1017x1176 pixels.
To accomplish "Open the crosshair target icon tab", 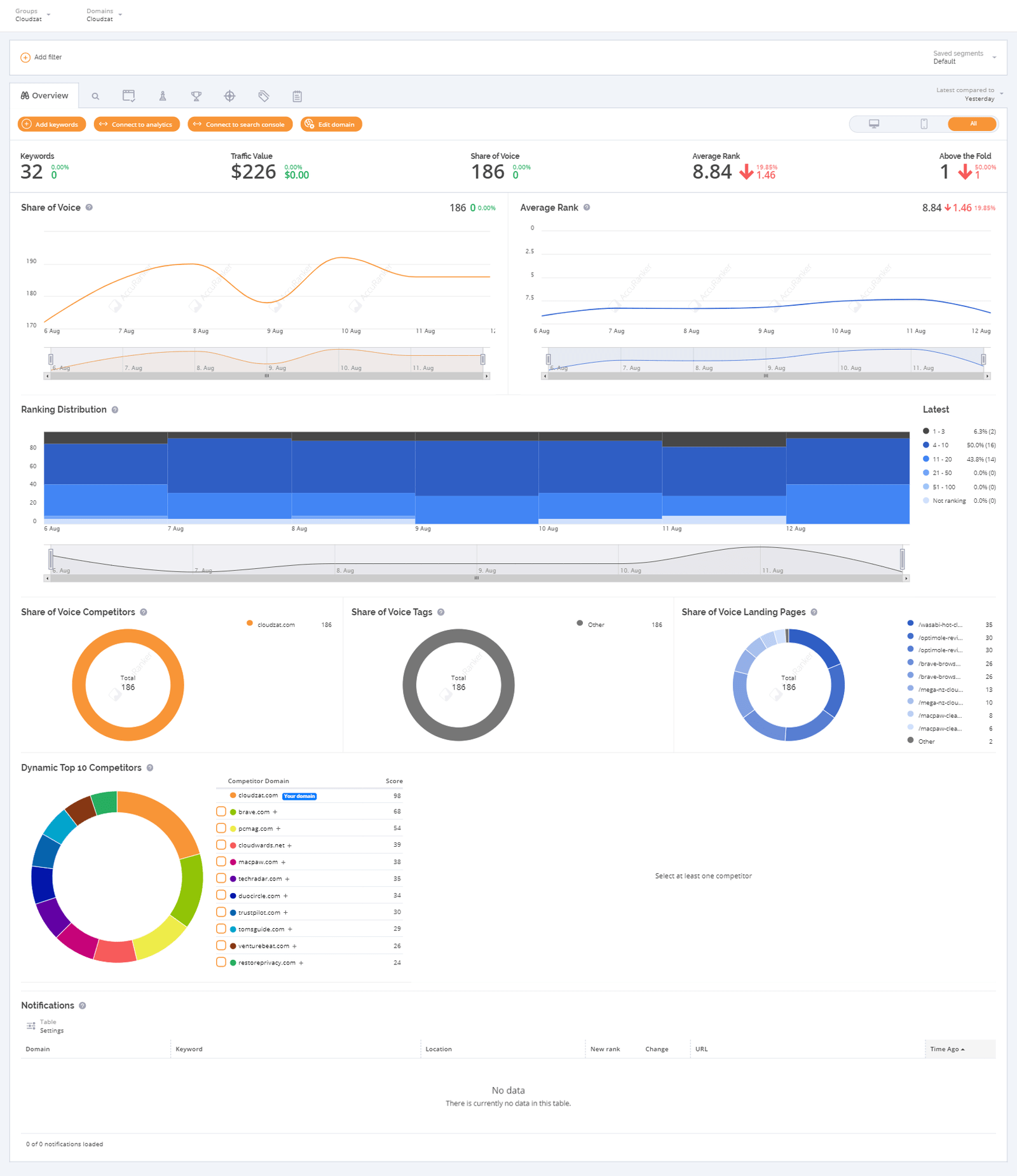I will tap(229, 96).
